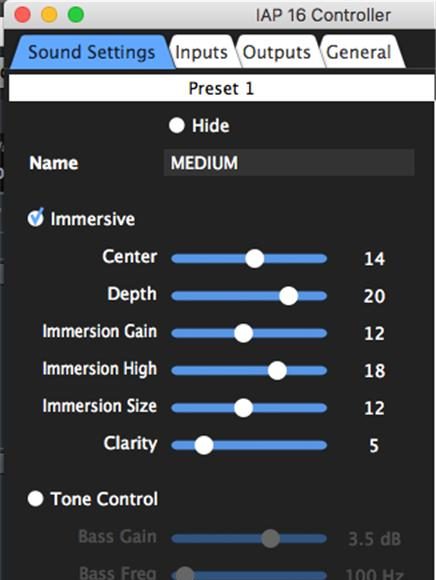
Task: Enable the Tone Control option
Action: (x=36, y=499)
